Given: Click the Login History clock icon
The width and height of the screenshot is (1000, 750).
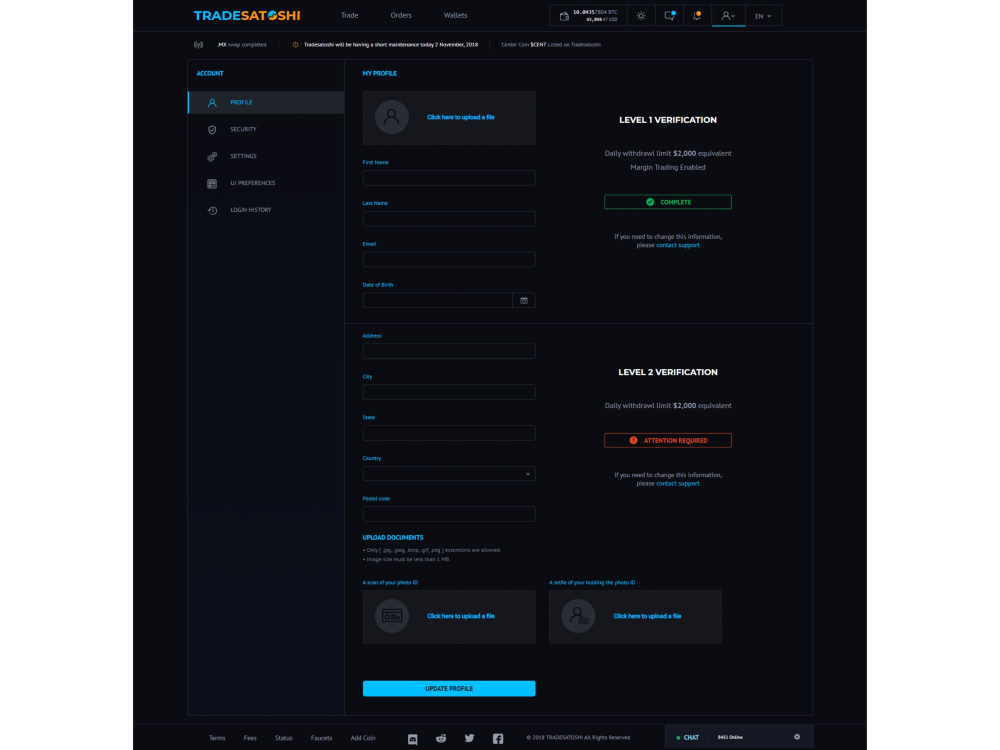Looking at the screenshot, I should [212, 210].
